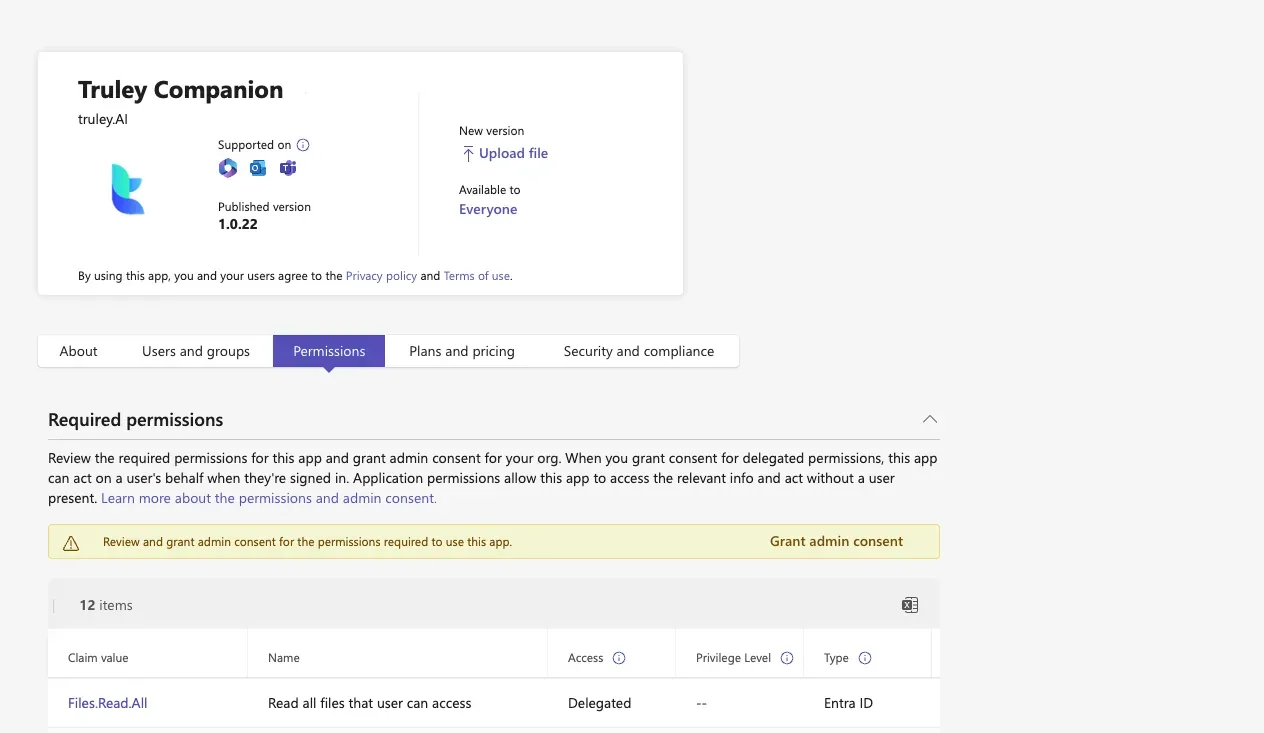Image resolution: width=1264 pixels, height=733 pixels.
Task: Go to Security and compliance tab
Action: [639, 351]
